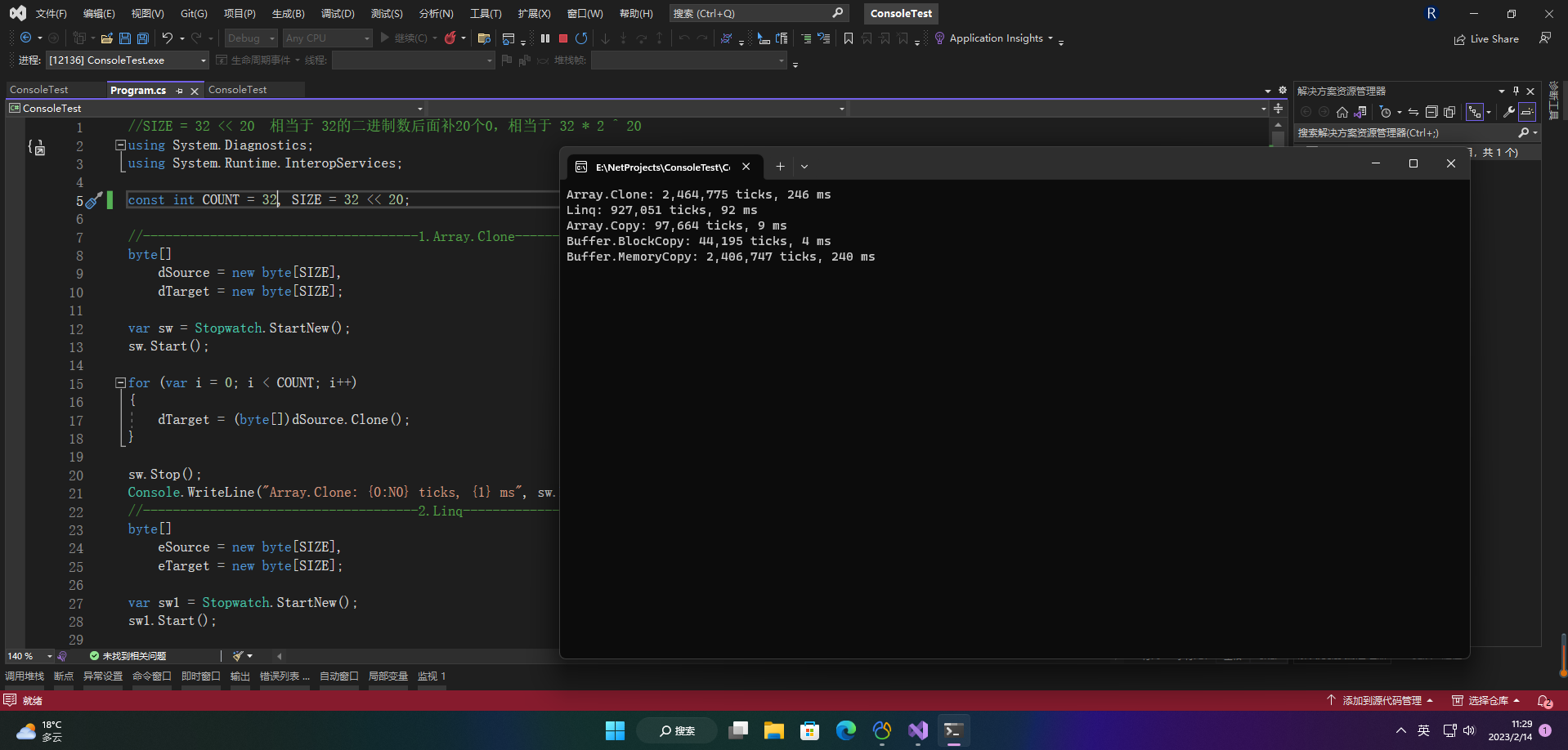1568x750 pixels.
Task: Click the screwdriver quick-action icon at line 5
Action: [x=93, y=200]
